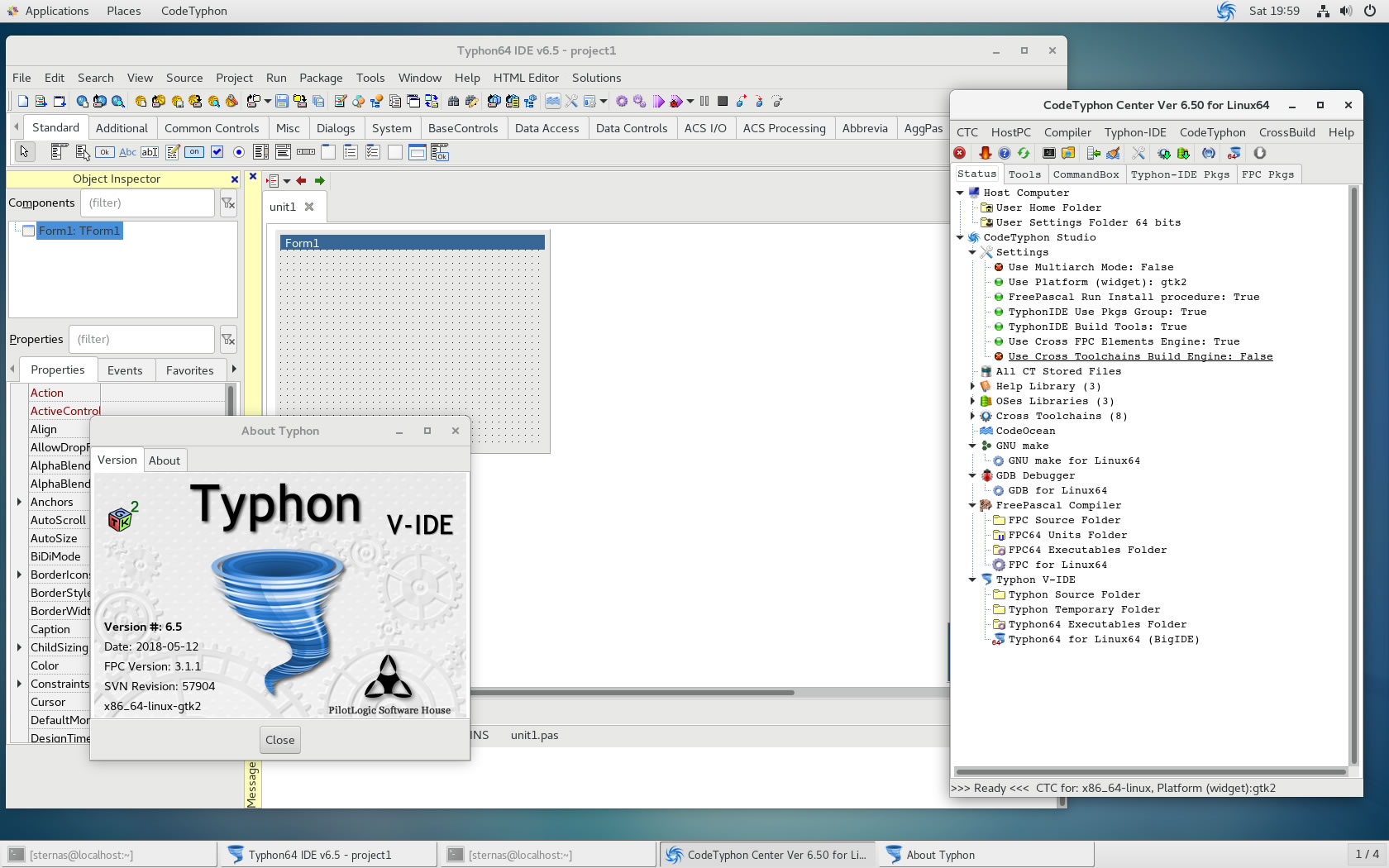
Task: Click the filter icon beside the Components filter
Action: tap(228, 203)
